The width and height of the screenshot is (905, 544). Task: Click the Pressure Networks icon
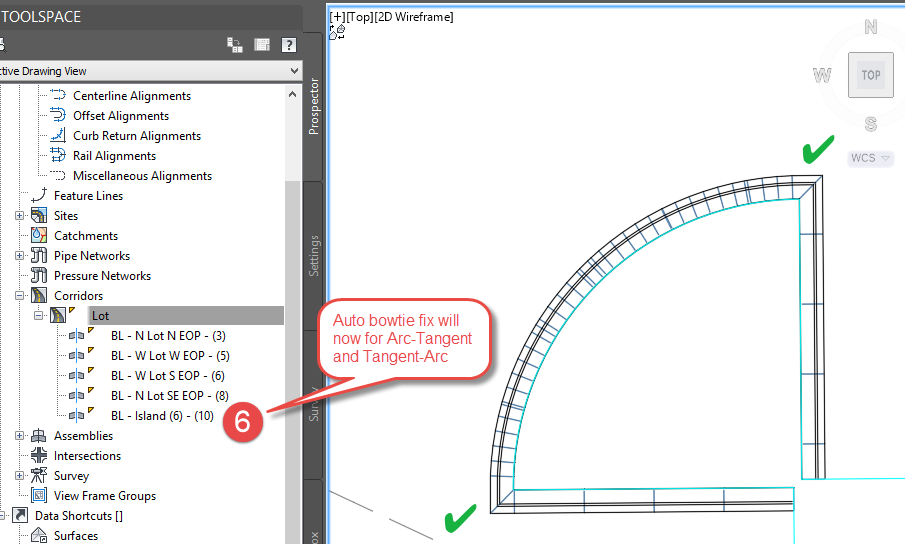click(39, 275)
